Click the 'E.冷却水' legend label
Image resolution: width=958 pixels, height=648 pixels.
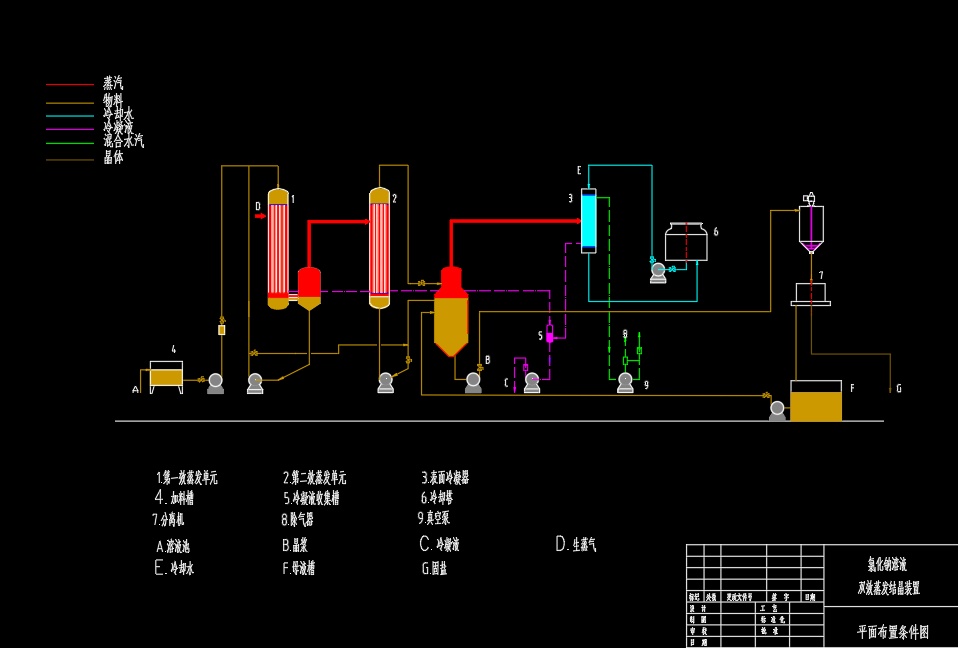[174, 568]
